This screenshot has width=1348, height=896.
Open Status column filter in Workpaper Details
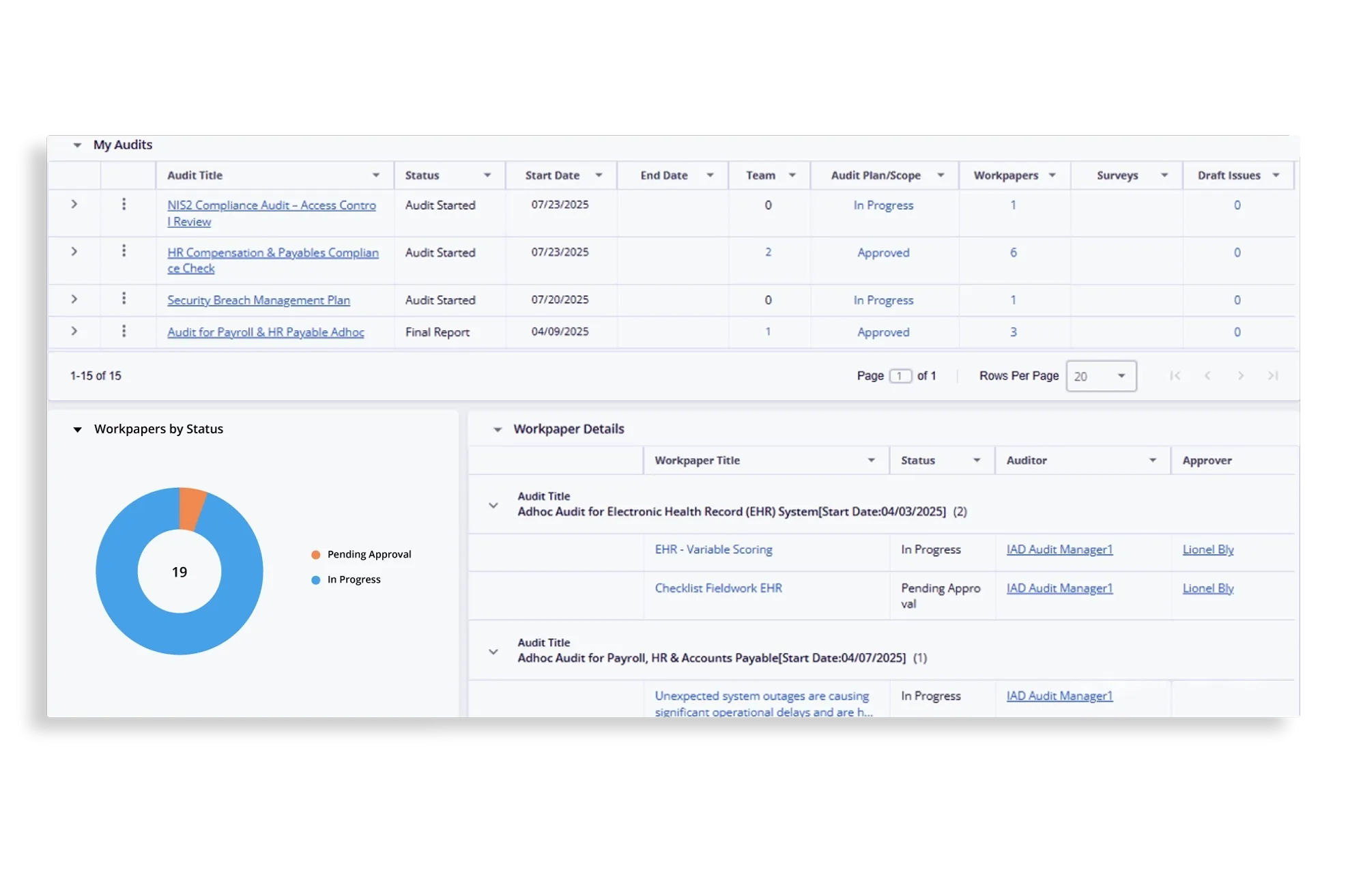pos(977,461)
